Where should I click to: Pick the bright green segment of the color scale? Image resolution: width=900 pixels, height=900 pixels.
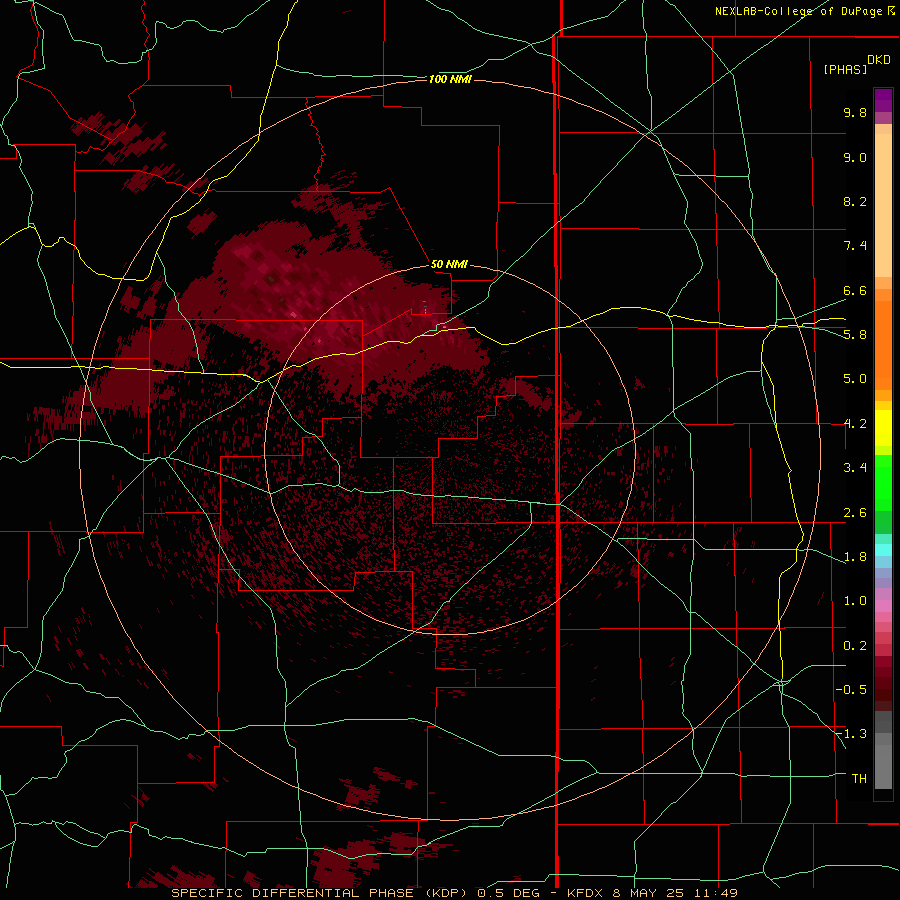[x=883, y=482]
